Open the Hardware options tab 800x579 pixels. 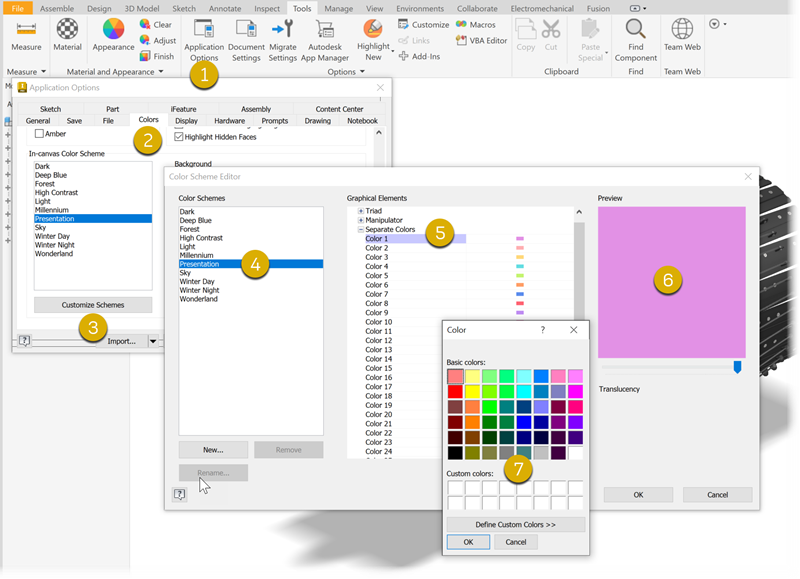230,121
